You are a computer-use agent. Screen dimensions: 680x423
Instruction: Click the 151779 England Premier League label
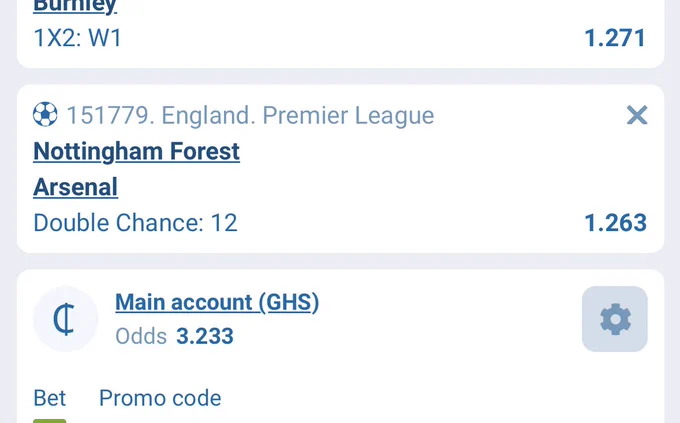point(250,115)
